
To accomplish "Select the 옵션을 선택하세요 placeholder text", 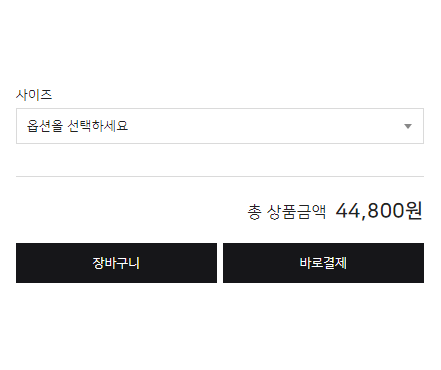I will pyautogui.click(x=77, y=126).
